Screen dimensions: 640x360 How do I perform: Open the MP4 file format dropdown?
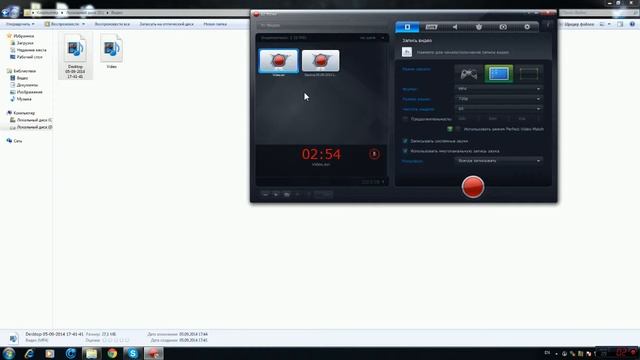click(498, 89)
